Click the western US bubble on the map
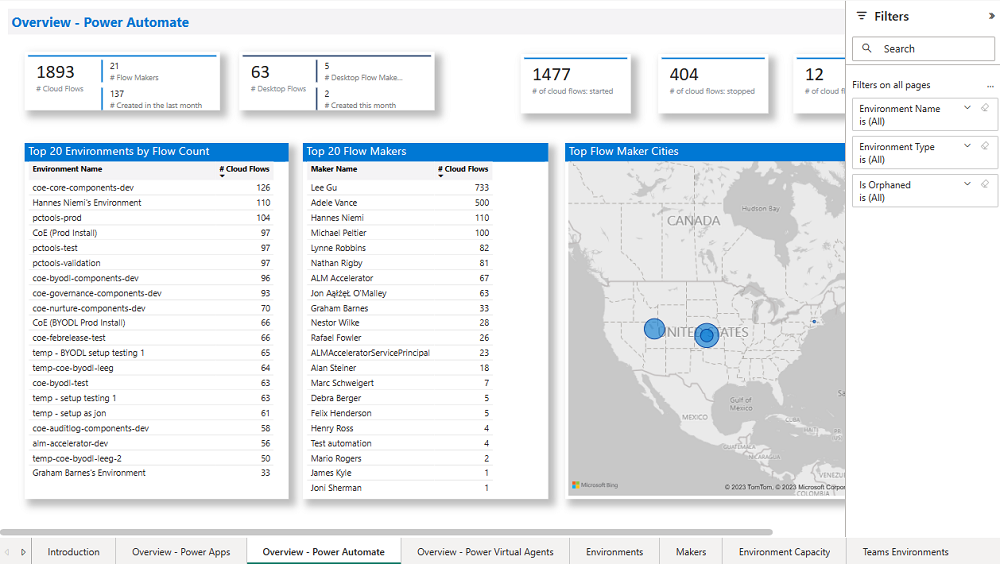This screenshot has height=564, width=1000. click(x=654, y=329)
